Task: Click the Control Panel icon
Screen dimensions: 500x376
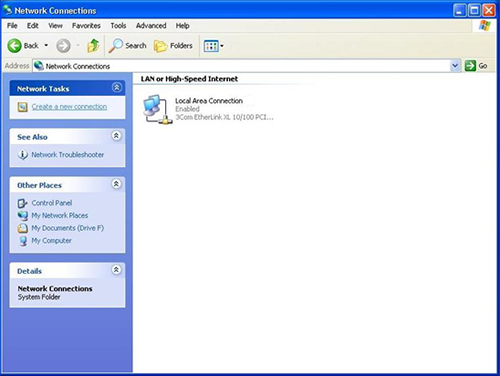Action: pyautogui.click(x=22, y=203)
